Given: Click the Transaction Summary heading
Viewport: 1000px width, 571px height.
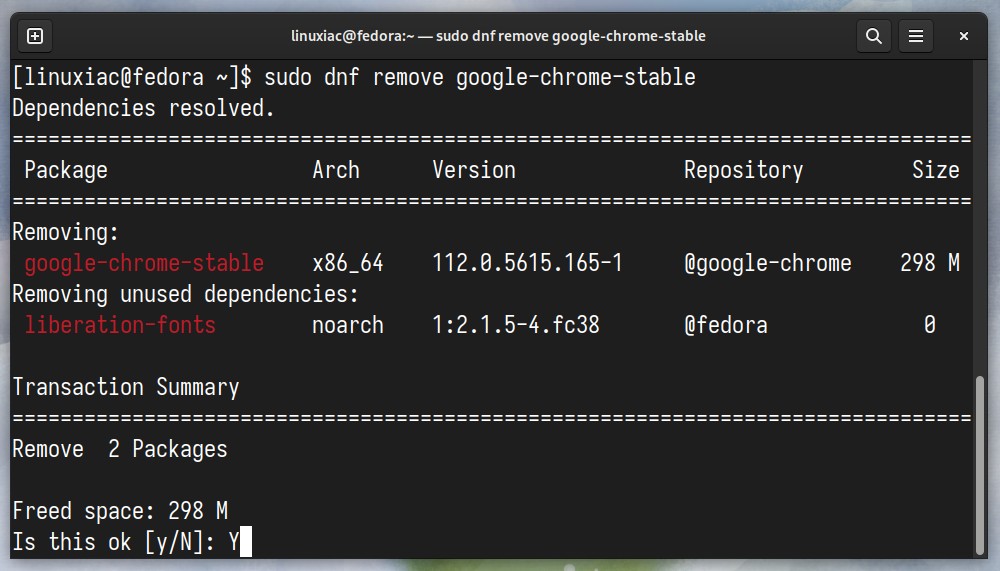Looking at the screenshot, I should click(x=126, y=387).
